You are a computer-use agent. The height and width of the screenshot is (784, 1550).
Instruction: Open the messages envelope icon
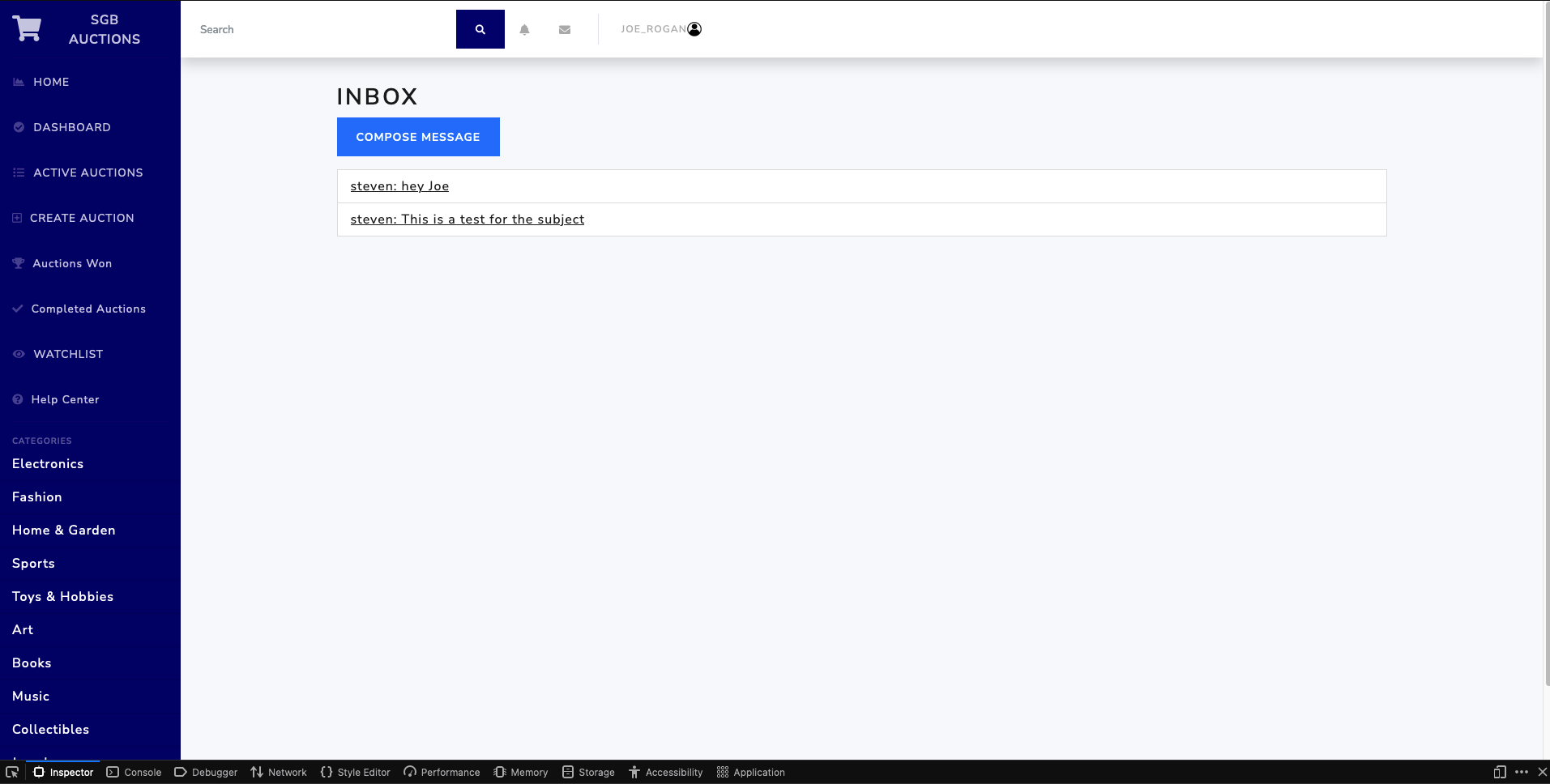(x=565, y=29)
